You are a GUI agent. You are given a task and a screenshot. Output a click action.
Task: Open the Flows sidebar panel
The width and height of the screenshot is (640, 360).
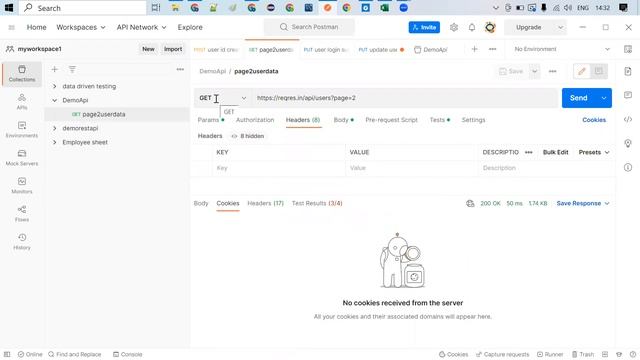22,213
